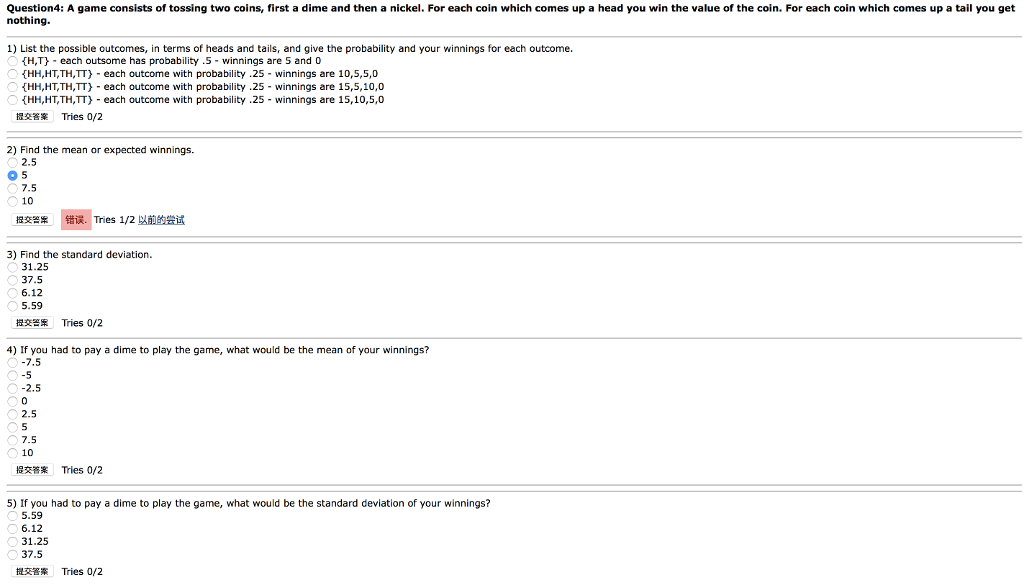Choose 5.59 in the standard deviation question
1024x585 pixels.
pos(11,306)
